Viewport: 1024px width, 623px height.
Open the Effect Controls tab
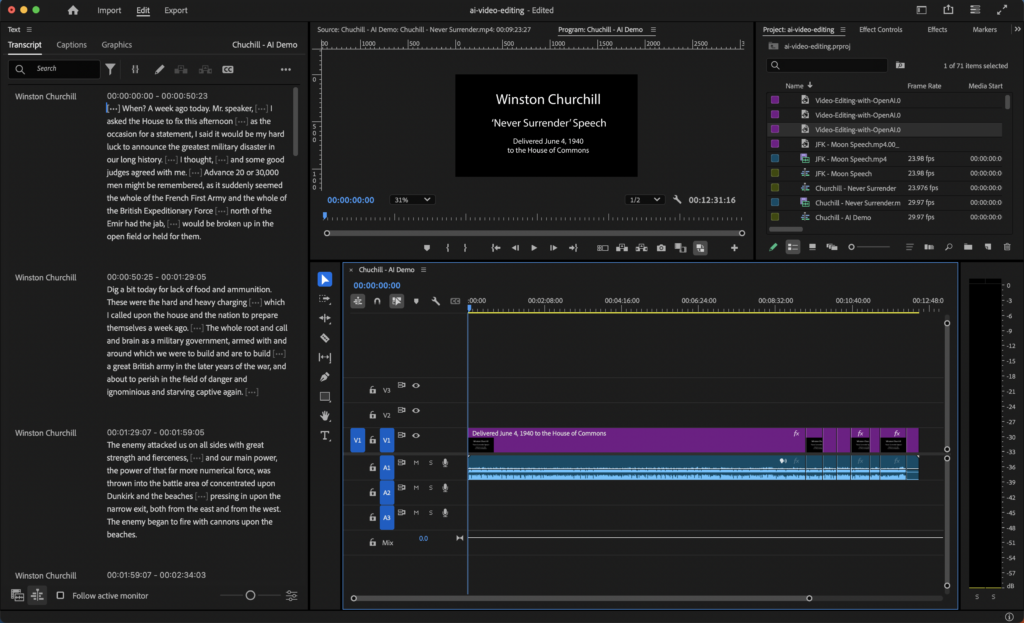tap(880, 29)
